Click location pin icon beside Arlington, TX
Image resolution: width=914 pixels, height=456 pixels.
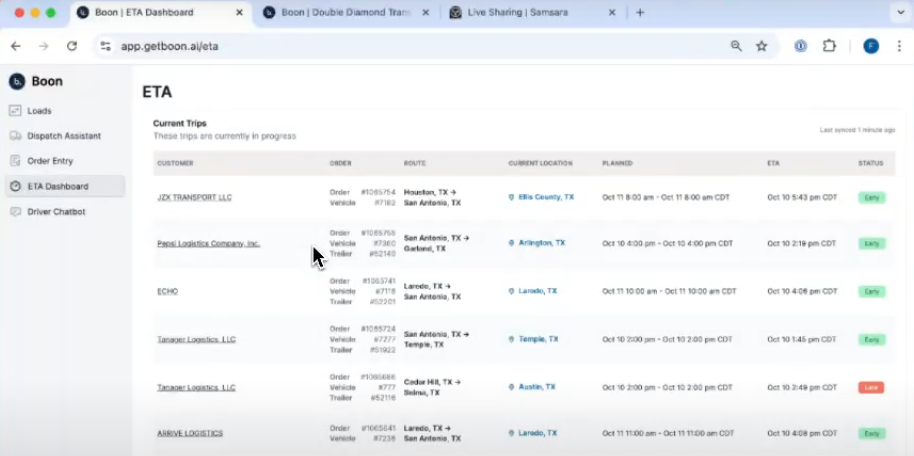(511, 243)
